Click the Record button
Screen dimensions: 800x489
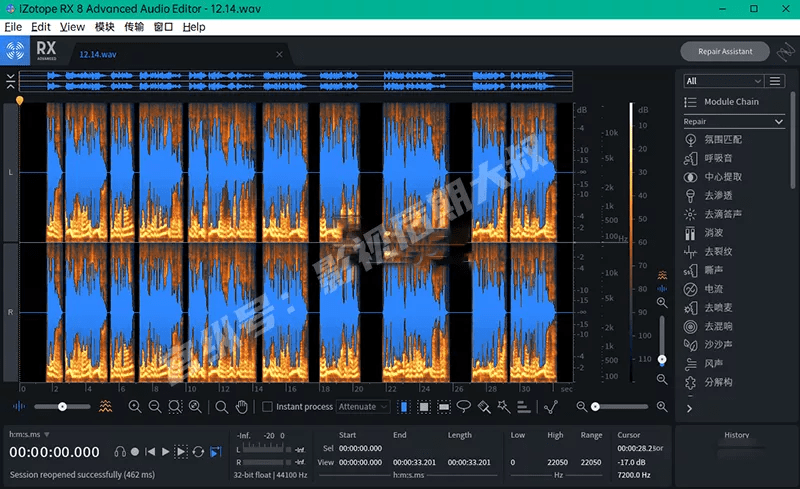click(135, 452)
